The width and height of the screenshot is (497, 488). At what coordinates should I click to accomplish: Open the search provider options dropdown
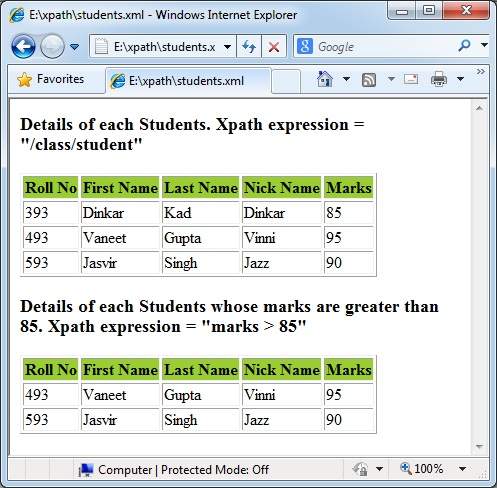[x=484, y=45]
